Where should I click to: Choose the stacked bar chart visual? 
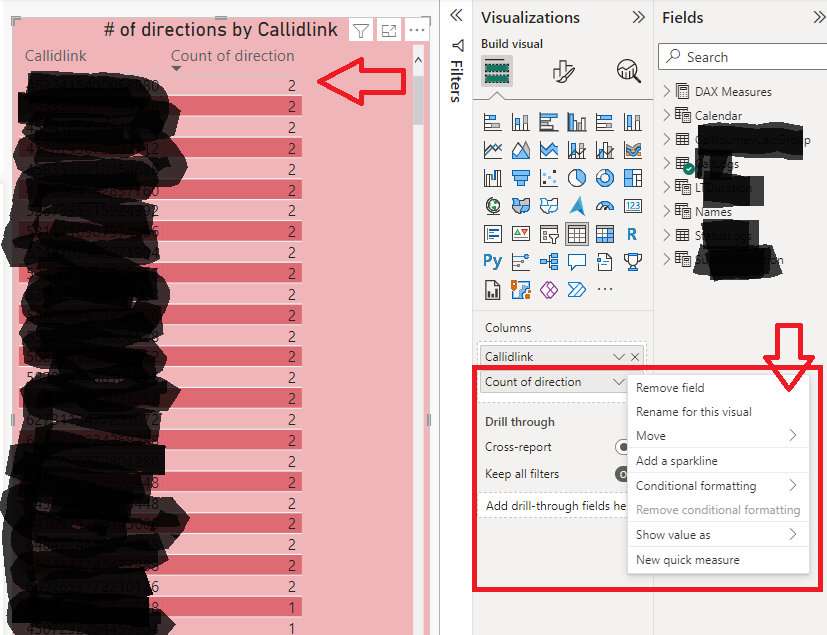493,122
